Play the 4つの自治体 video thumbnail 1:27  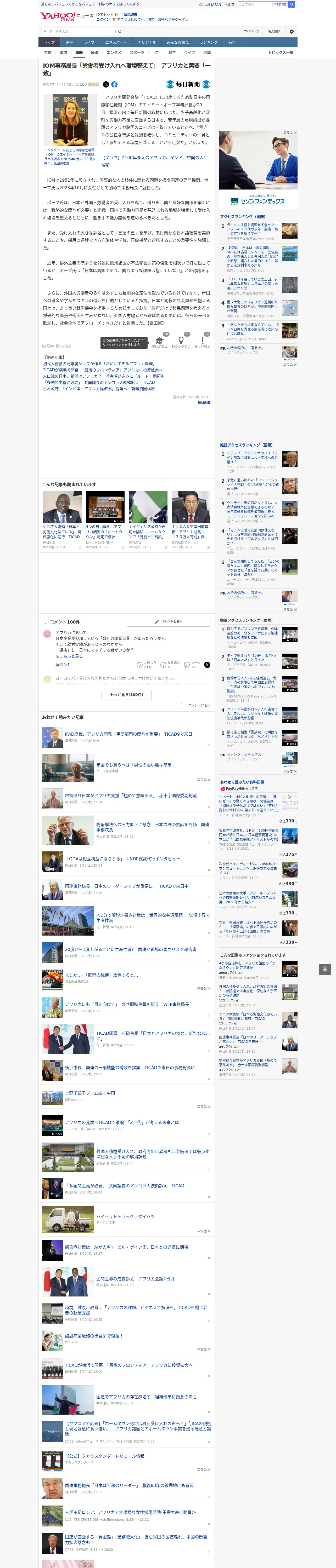105,507
